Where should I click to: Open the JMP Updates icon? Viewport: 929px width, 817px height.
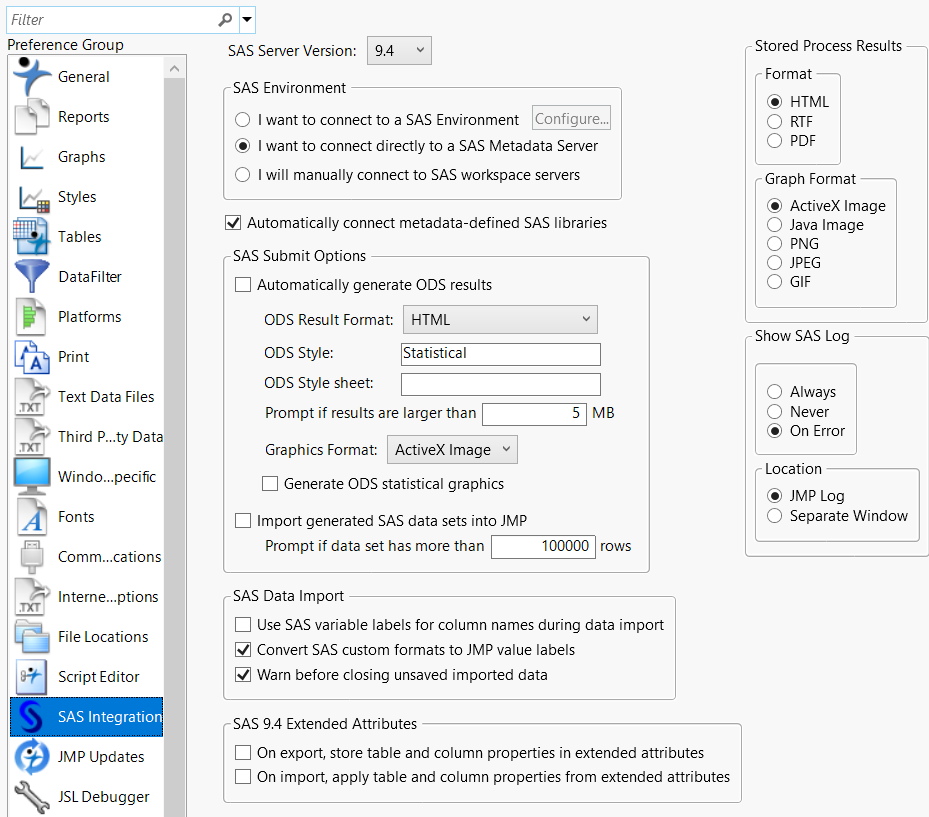coord(32,757)
